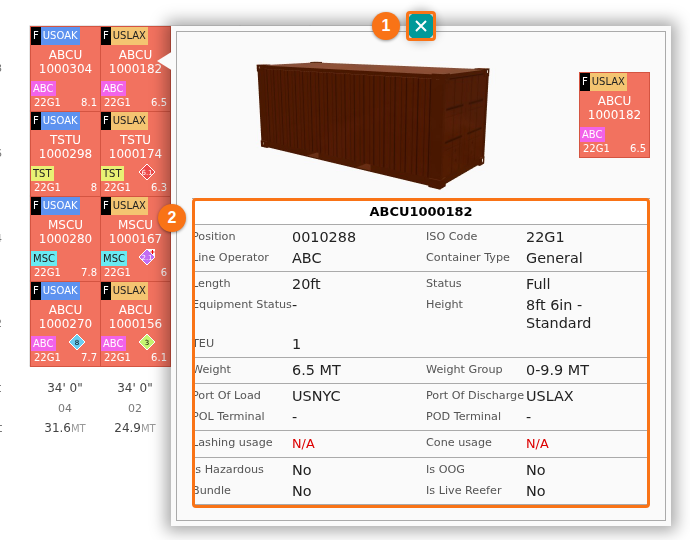
Task: Click the ABCU 1000182 summary tile in popup
Action: 614,115
